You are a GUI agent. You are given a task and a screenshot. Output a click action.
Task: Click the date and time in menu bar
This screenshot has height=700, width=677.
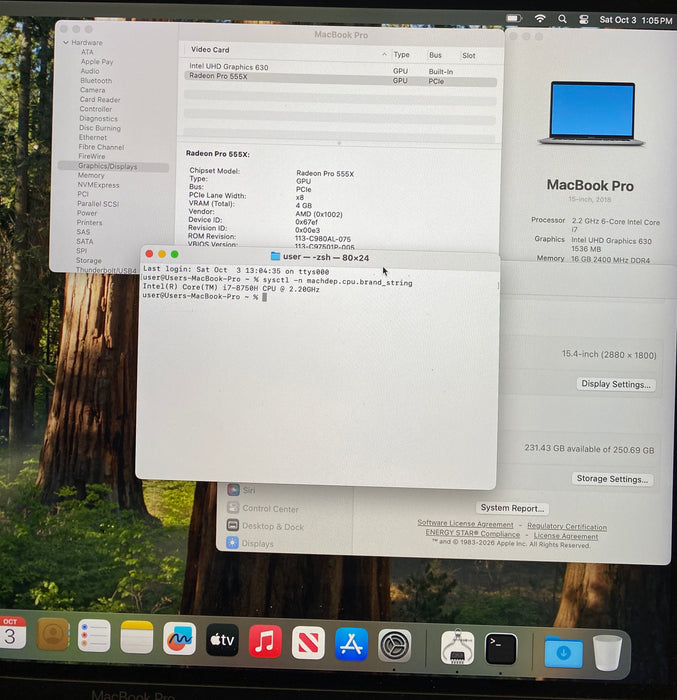636,20
